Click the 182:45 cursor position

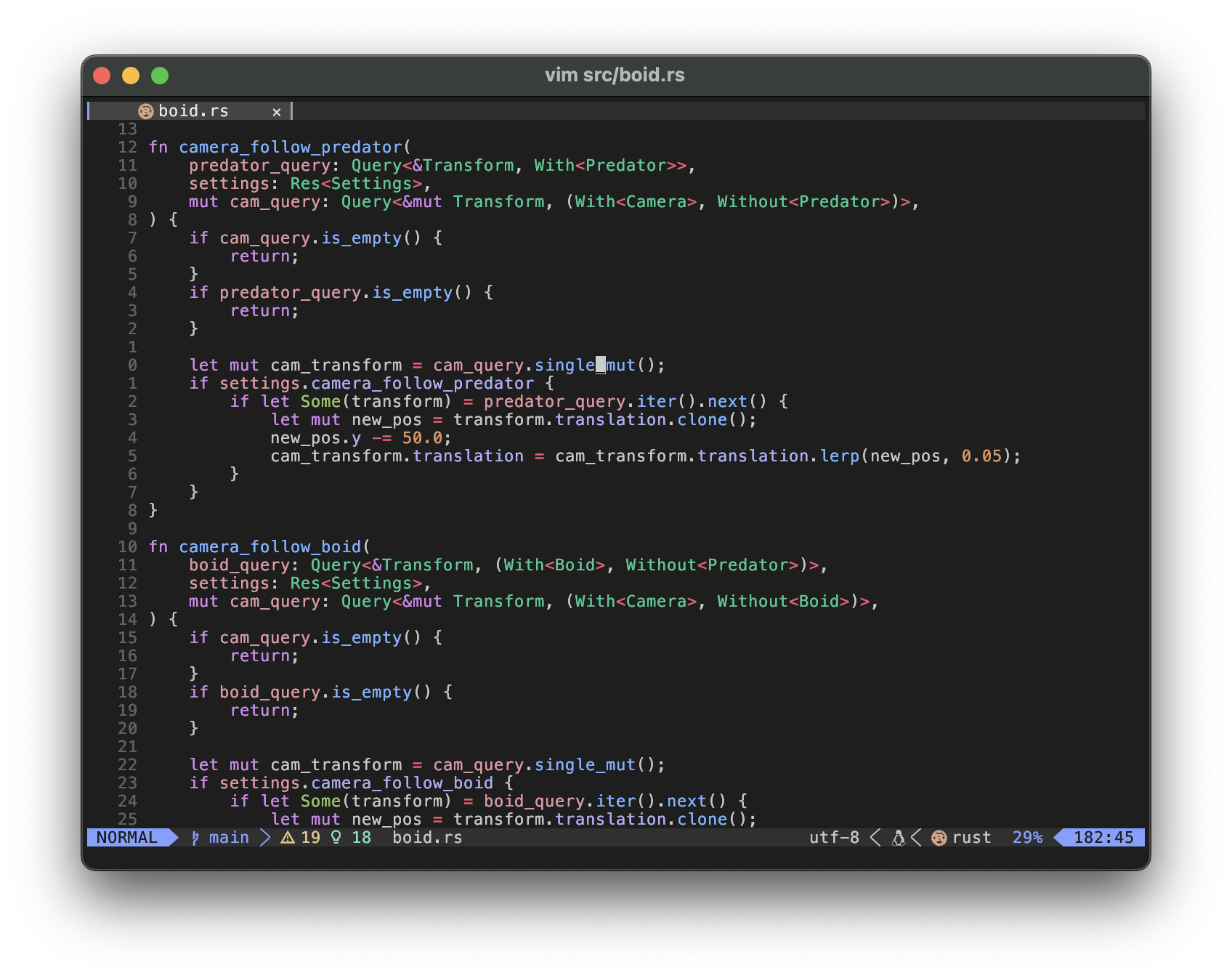click(x=1103, y=838)
